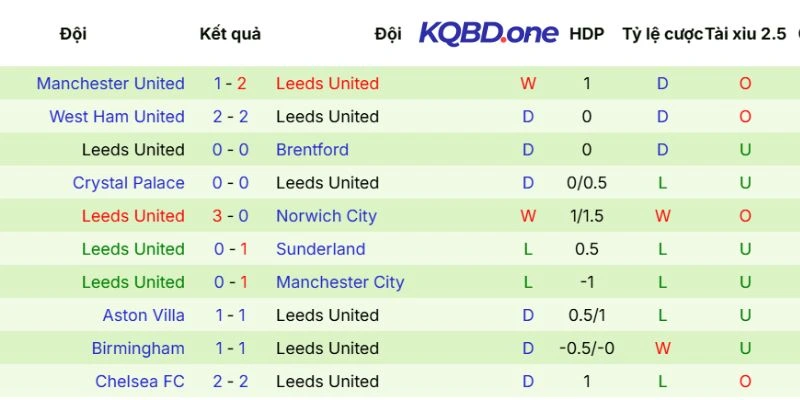Viewport: 800px width, 400px height.
Task: Select the Sunderland team link
Action: click(x=320, y=249)
